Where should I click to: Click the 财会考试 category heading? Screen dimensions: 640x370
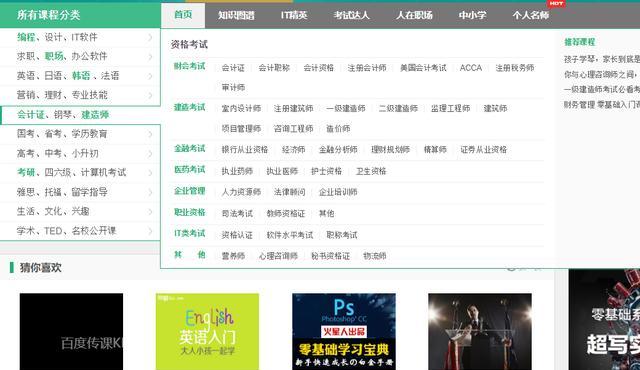pyautogui.click(x=189, y=66)
